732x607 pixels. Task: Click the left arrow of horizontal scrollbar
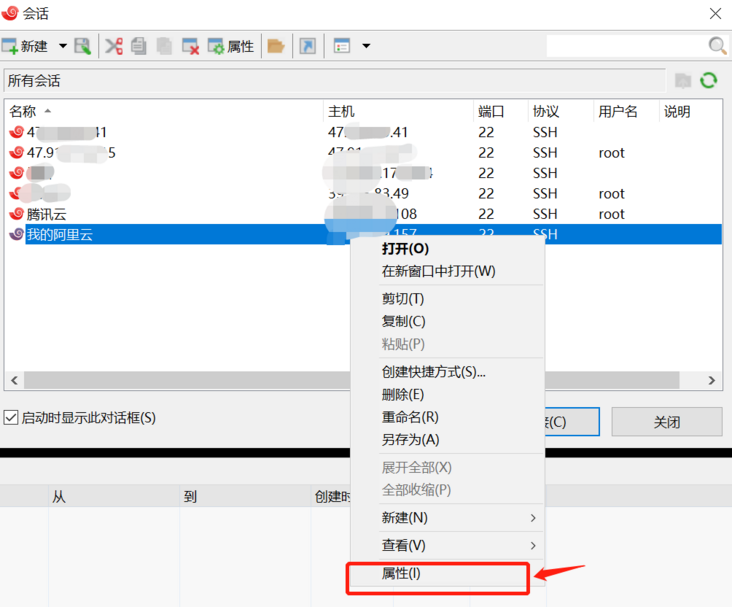click(x=14, y=380)
